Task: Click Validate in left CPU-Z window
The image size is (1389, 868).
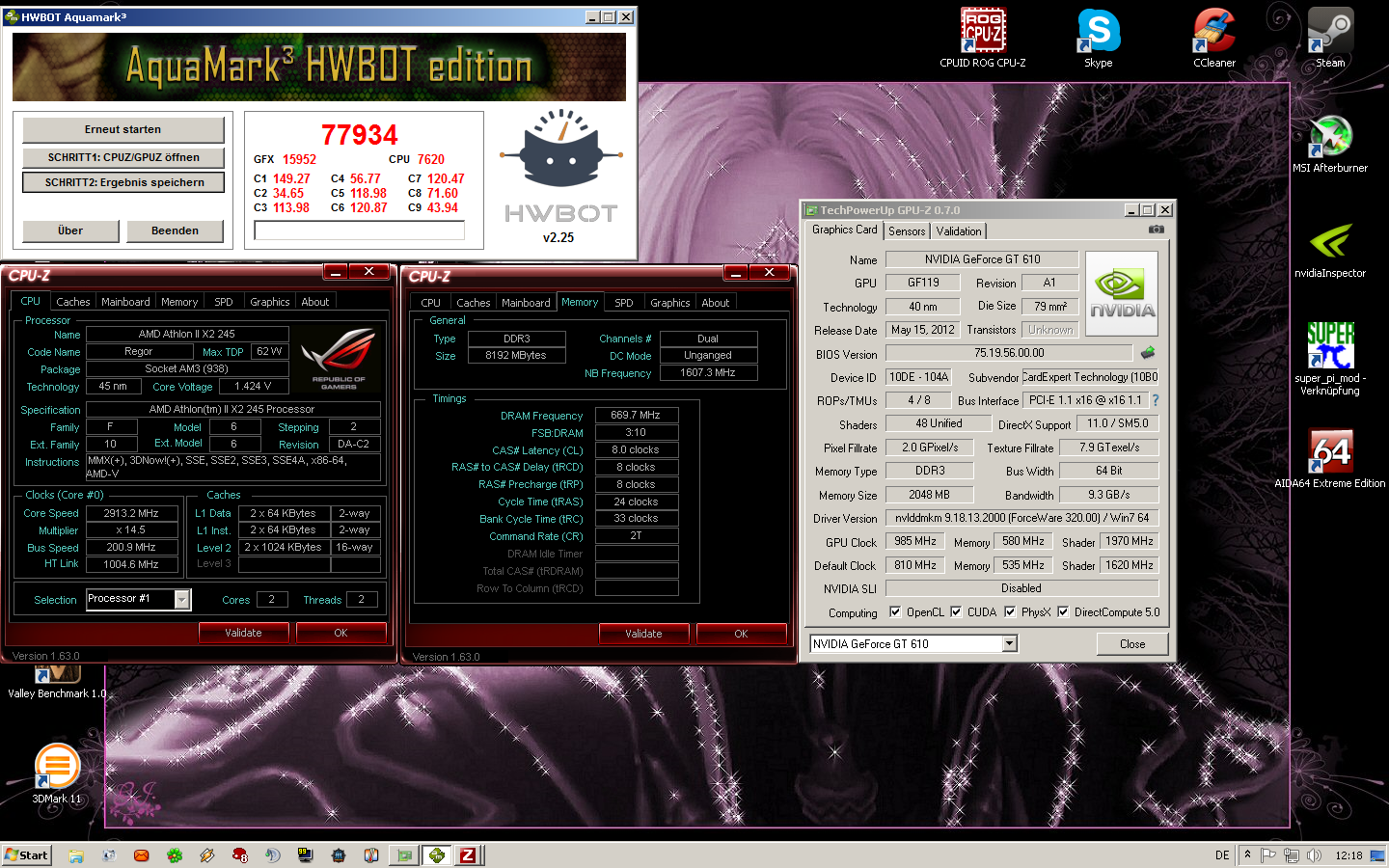Action: point(243,633)
